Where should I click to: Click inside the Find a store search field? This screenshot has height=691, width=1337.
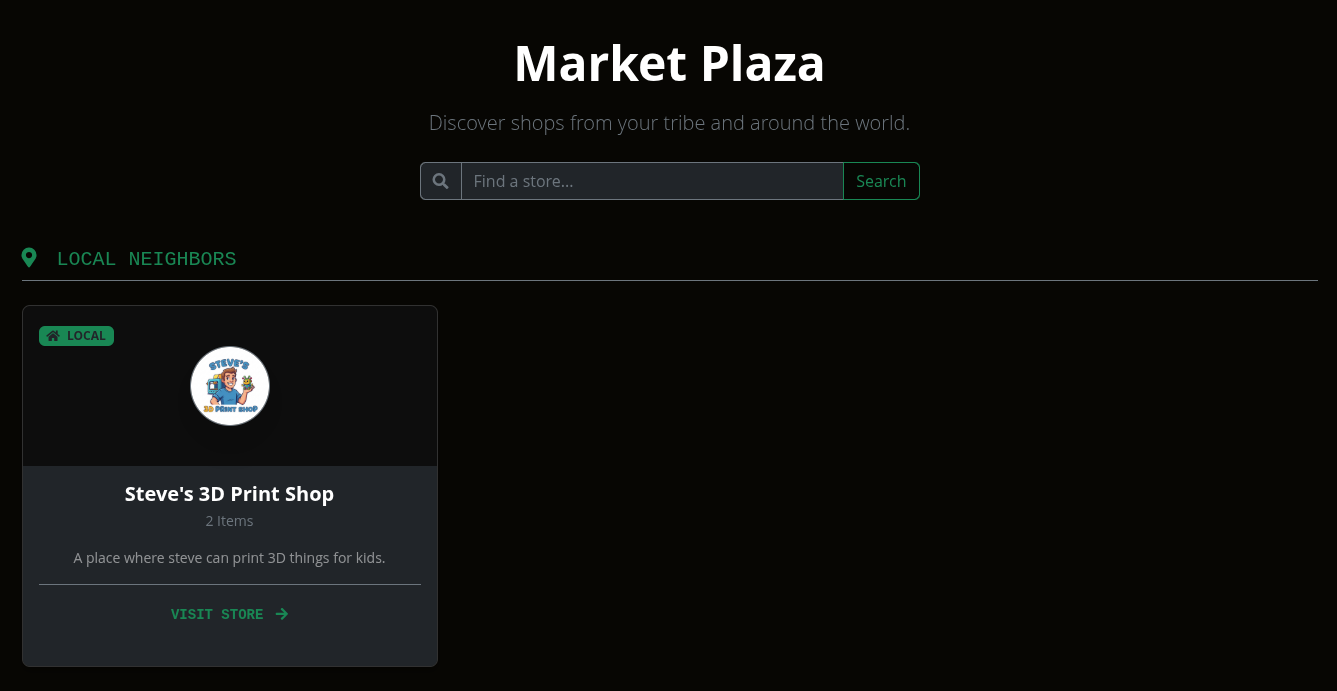[652, 181]
